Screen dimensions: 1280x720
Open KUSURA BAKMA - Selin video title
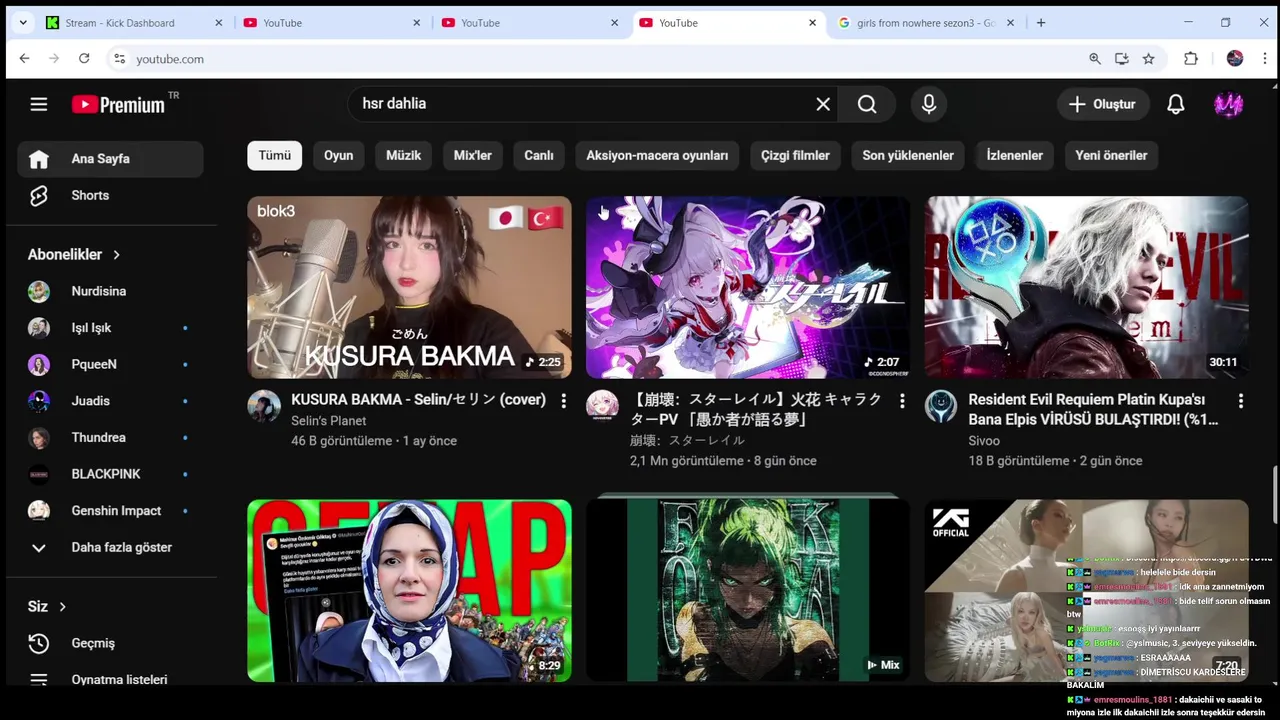point(418,400)
